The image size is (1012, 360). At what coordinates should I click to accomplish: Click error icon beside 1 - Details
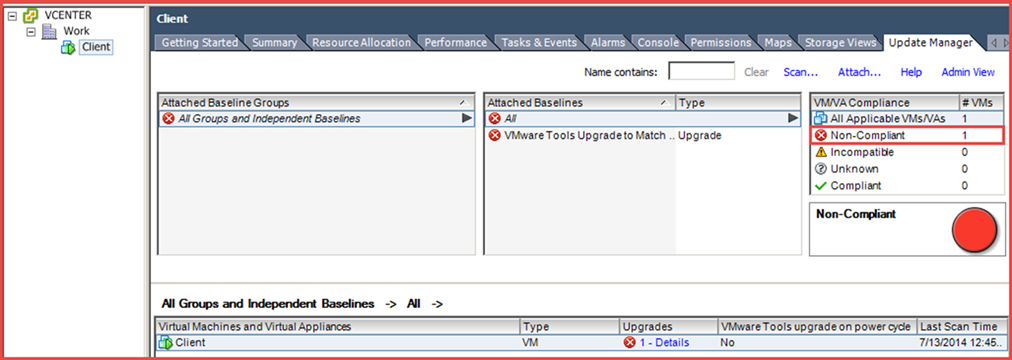(x=630, y=343)
